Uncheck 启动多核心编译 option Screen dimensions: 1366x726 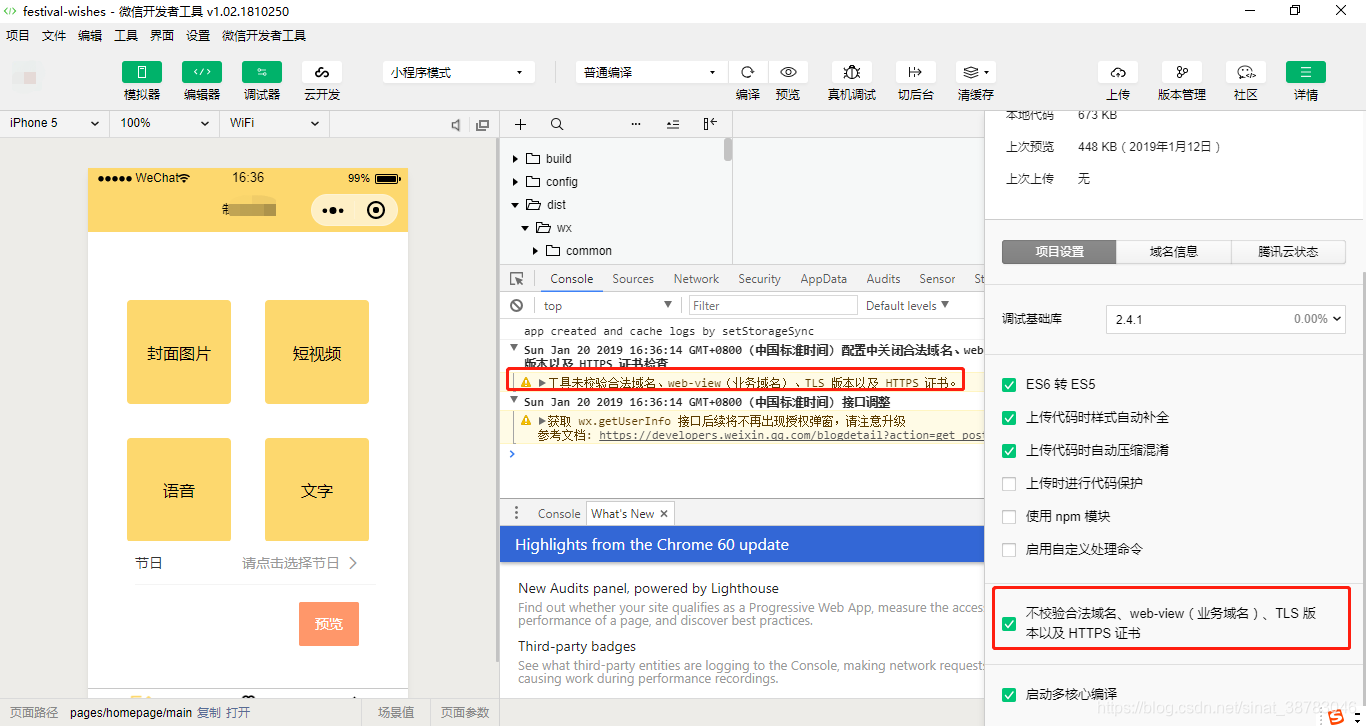point(1009,694)
